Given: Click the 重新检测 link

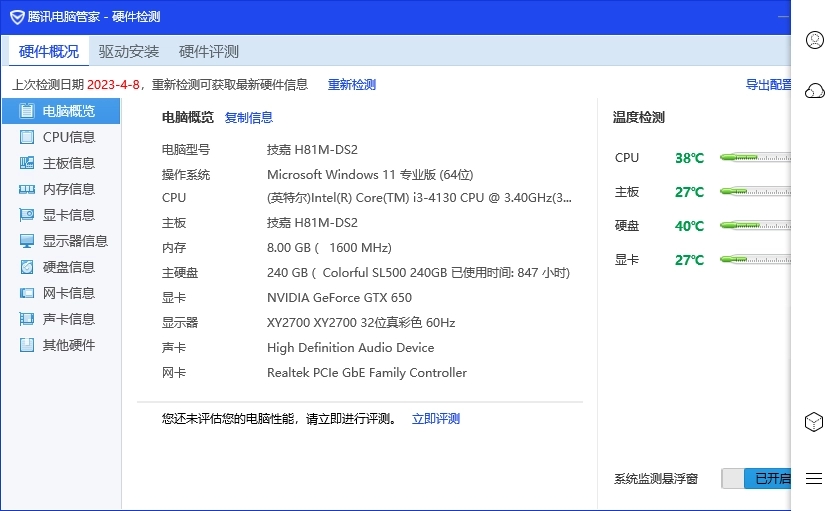Looking at the screenshot, I should [351, 85].
